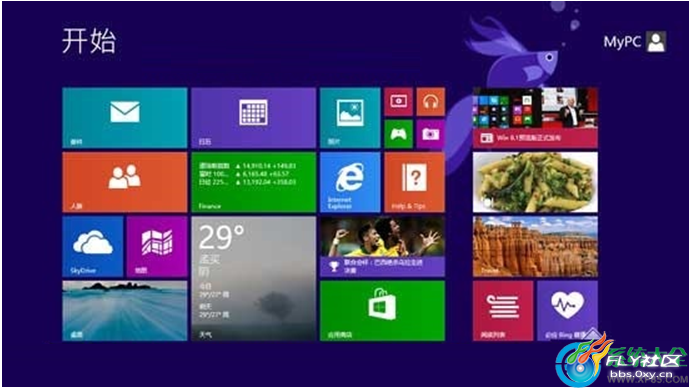Launch the Photos tile

(x=350, y=118)
